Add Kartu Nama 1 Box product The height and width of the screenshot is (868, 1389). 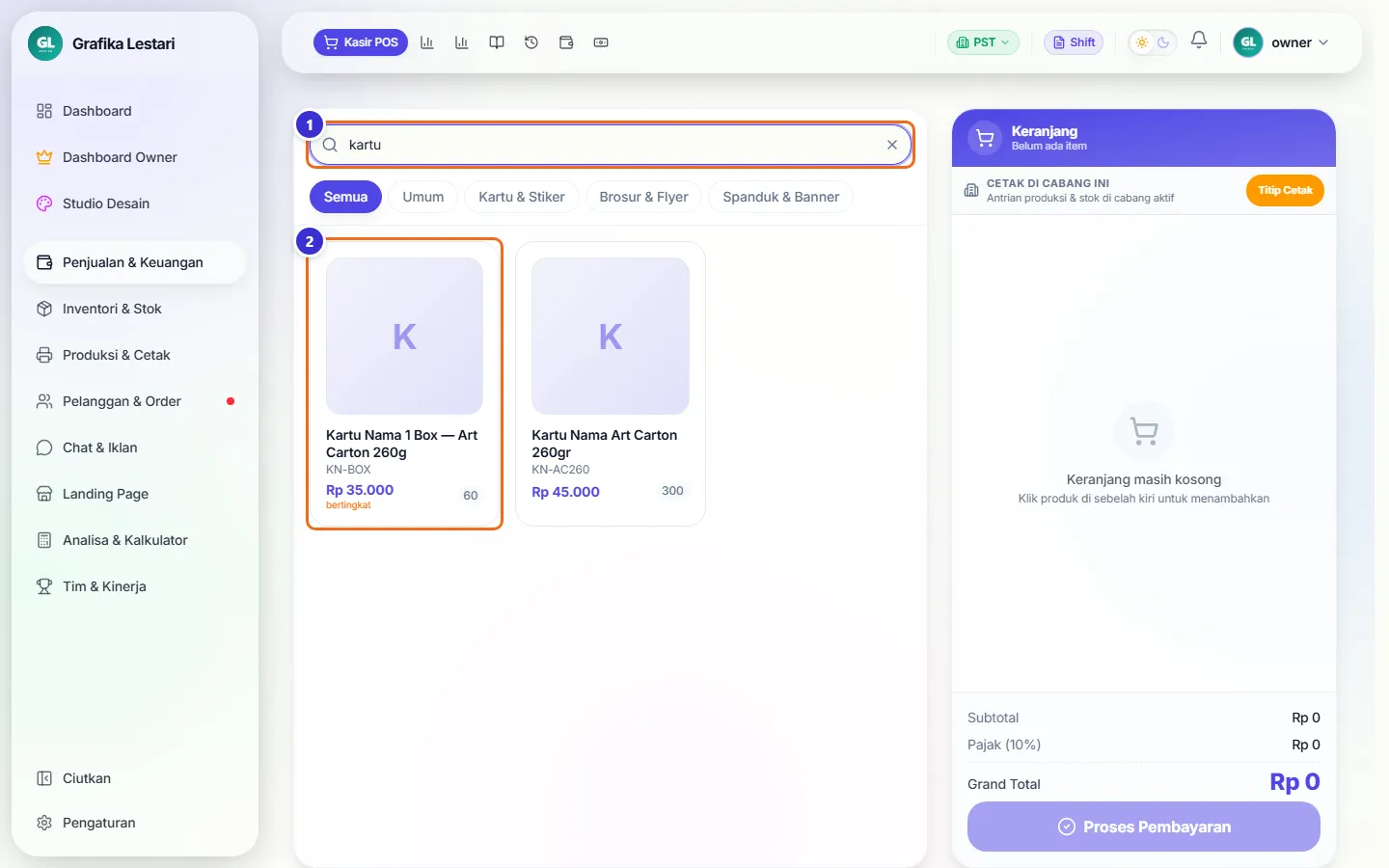tap(404, 384)
